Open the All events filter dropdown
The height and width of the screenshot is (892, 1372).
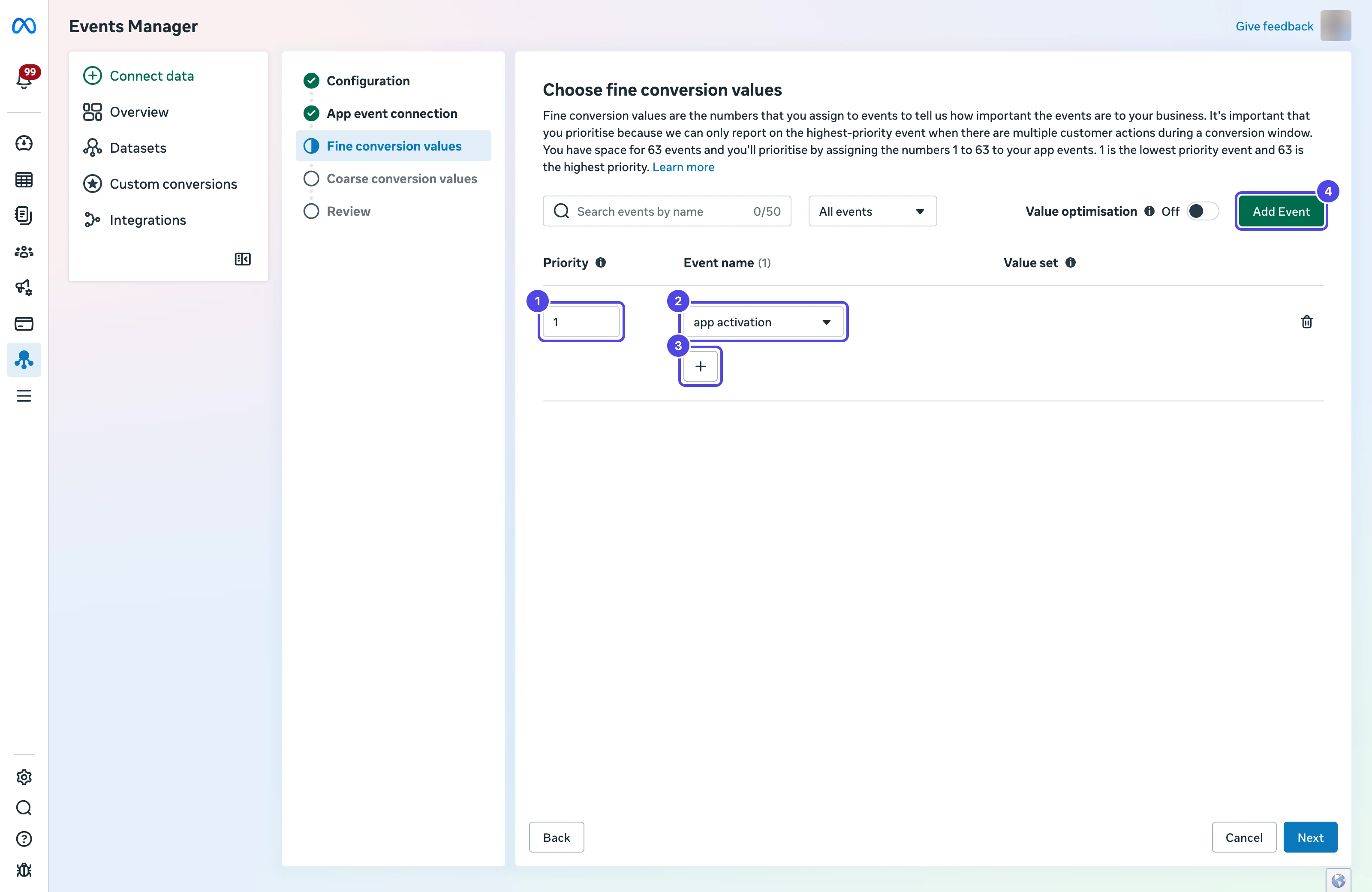[872, 211]
